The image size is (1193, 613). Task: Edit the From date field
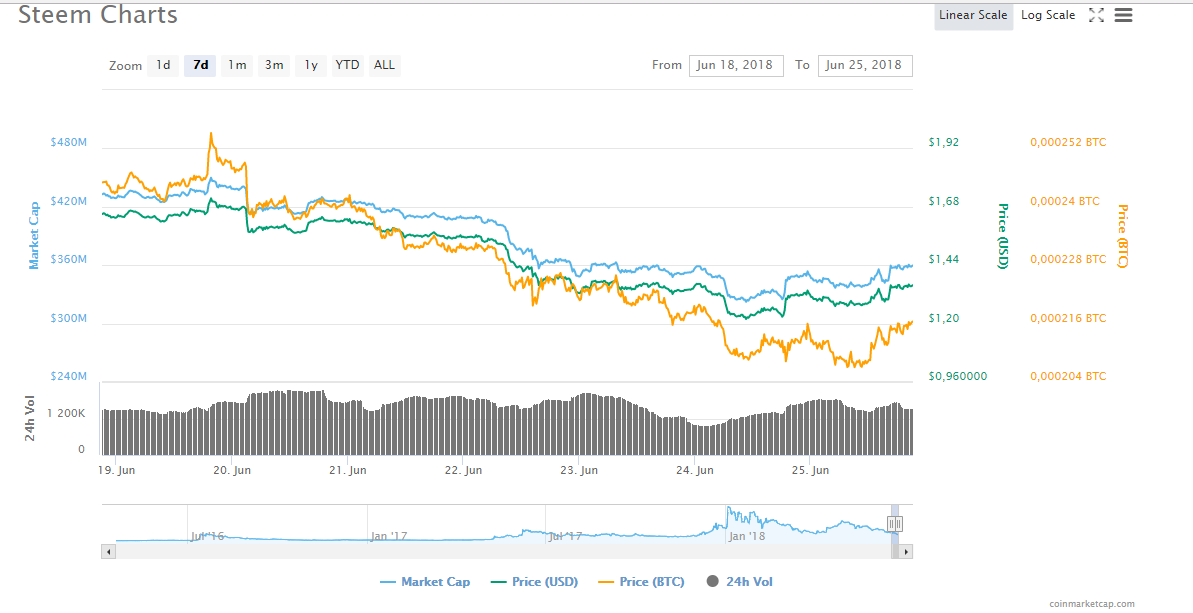pos(736,65)
